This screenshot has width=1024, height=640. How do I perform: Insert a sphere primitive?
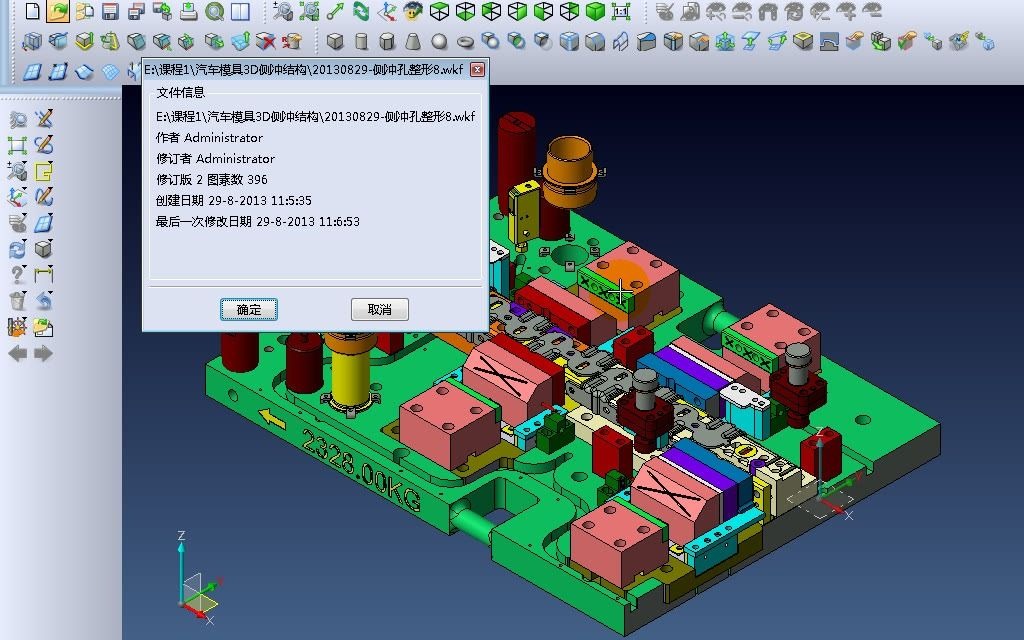point(439,42)
